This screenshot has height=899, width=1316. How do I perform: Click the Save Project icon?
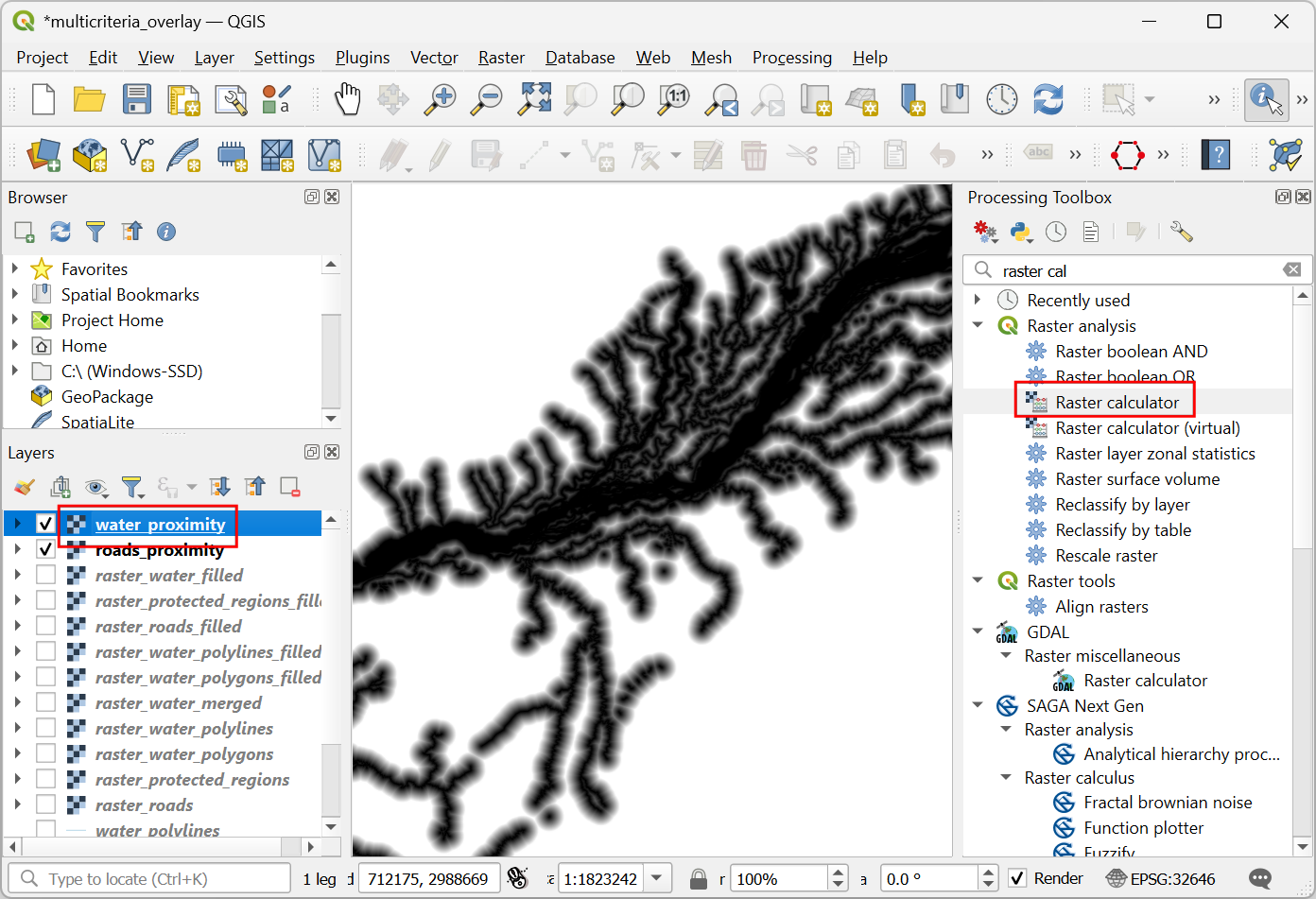pyautogui.click(x=136, y=99)
